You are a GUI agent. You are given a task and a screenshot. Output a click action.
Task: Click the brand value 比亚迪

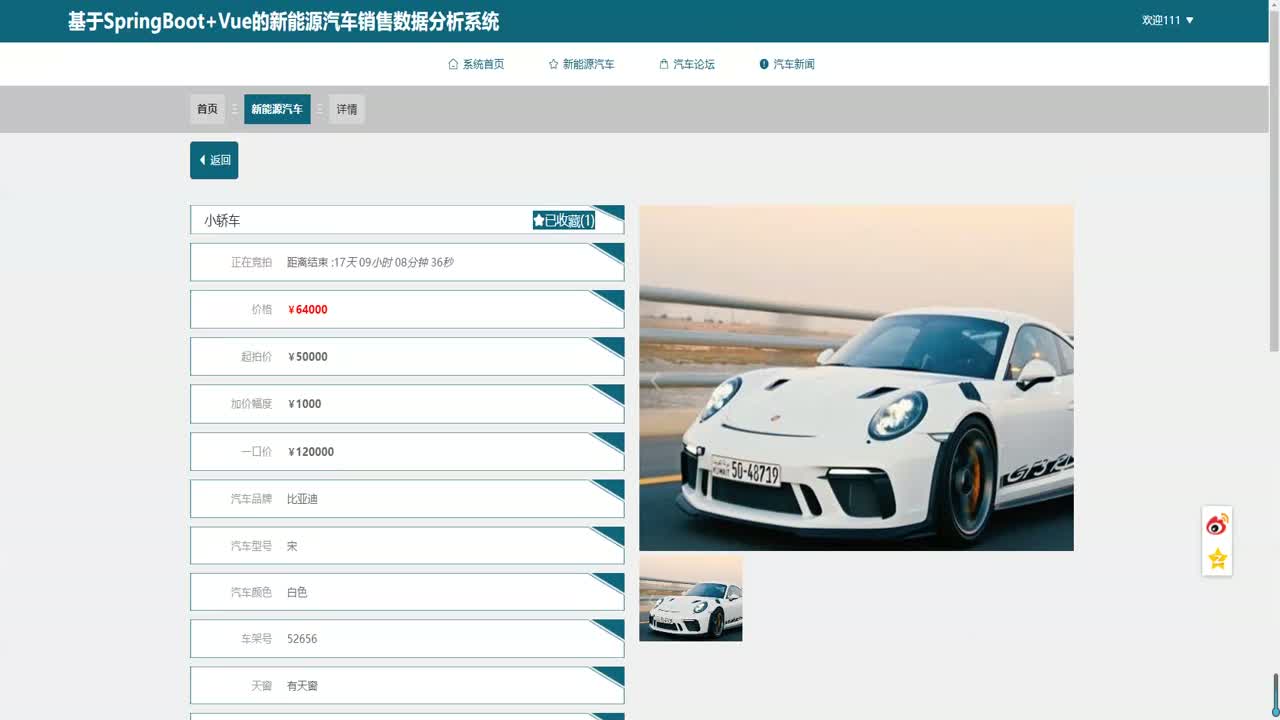click(x=302, y=499)
